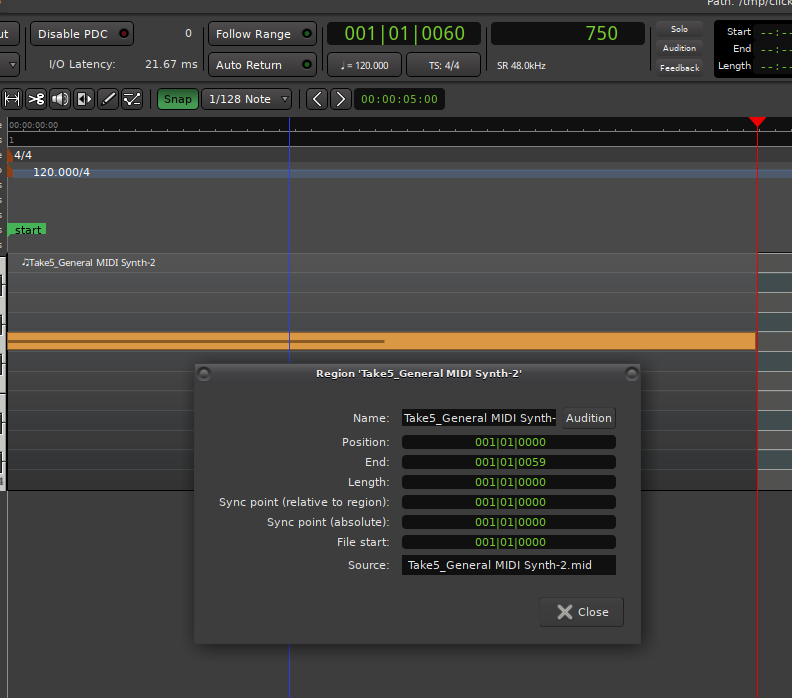The width and height of the screenshot is (792, 698).
Task: Select the Cut (scissors) tool
Action: pyautogui.click(x=36, y=99)
